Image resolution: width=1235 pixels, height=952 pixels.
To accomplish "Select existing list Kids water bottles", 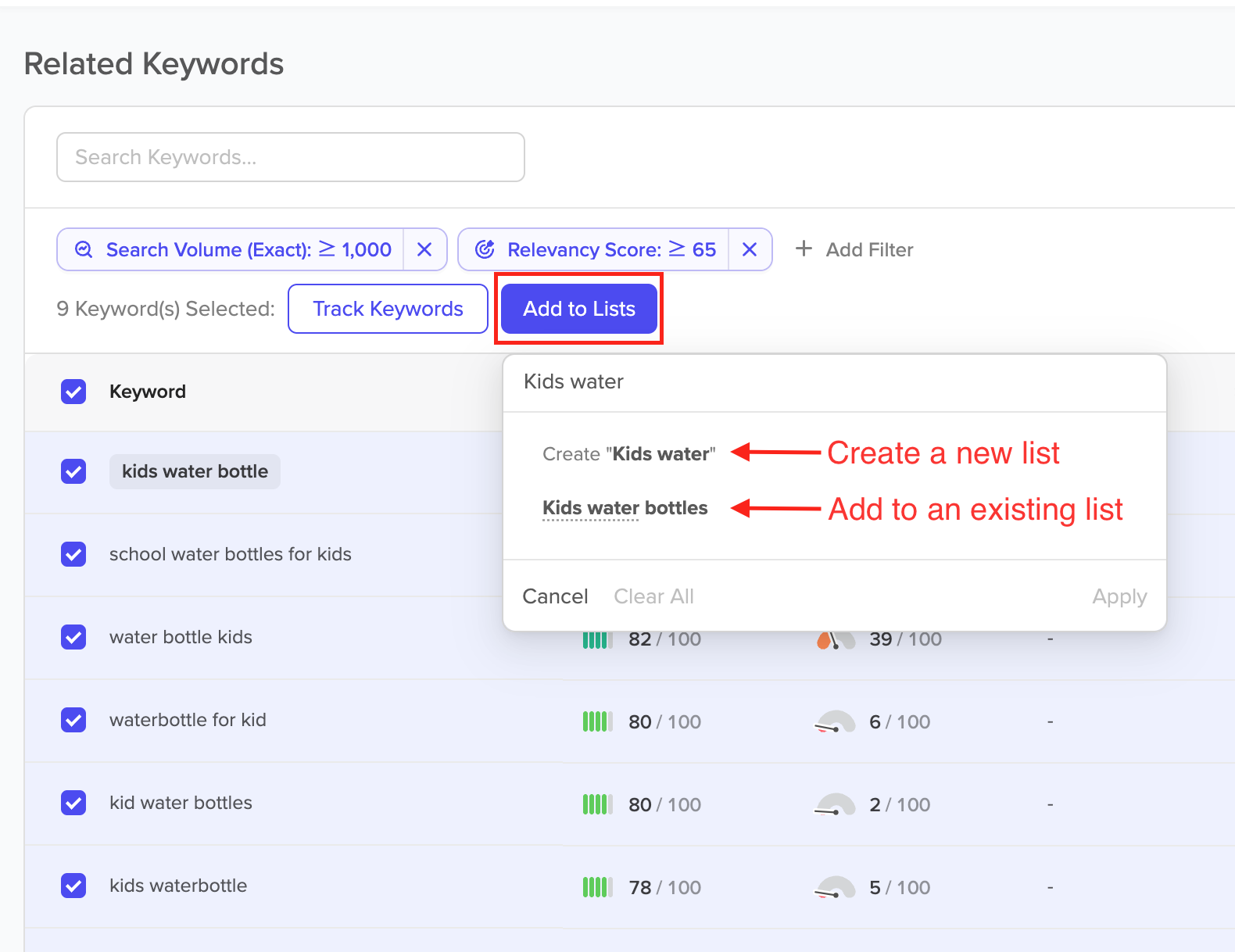I will coord(625,508).
